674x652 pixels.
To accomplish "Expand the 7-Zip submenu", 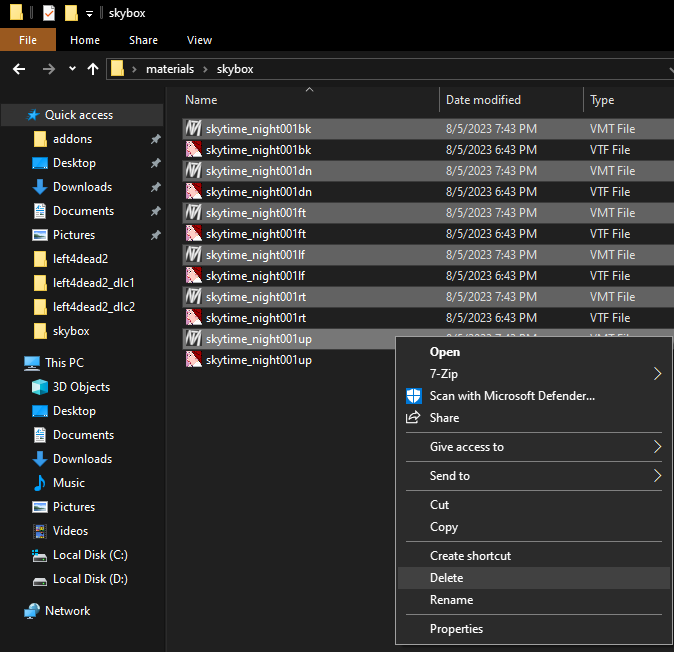I will click(x=533, y=374).
